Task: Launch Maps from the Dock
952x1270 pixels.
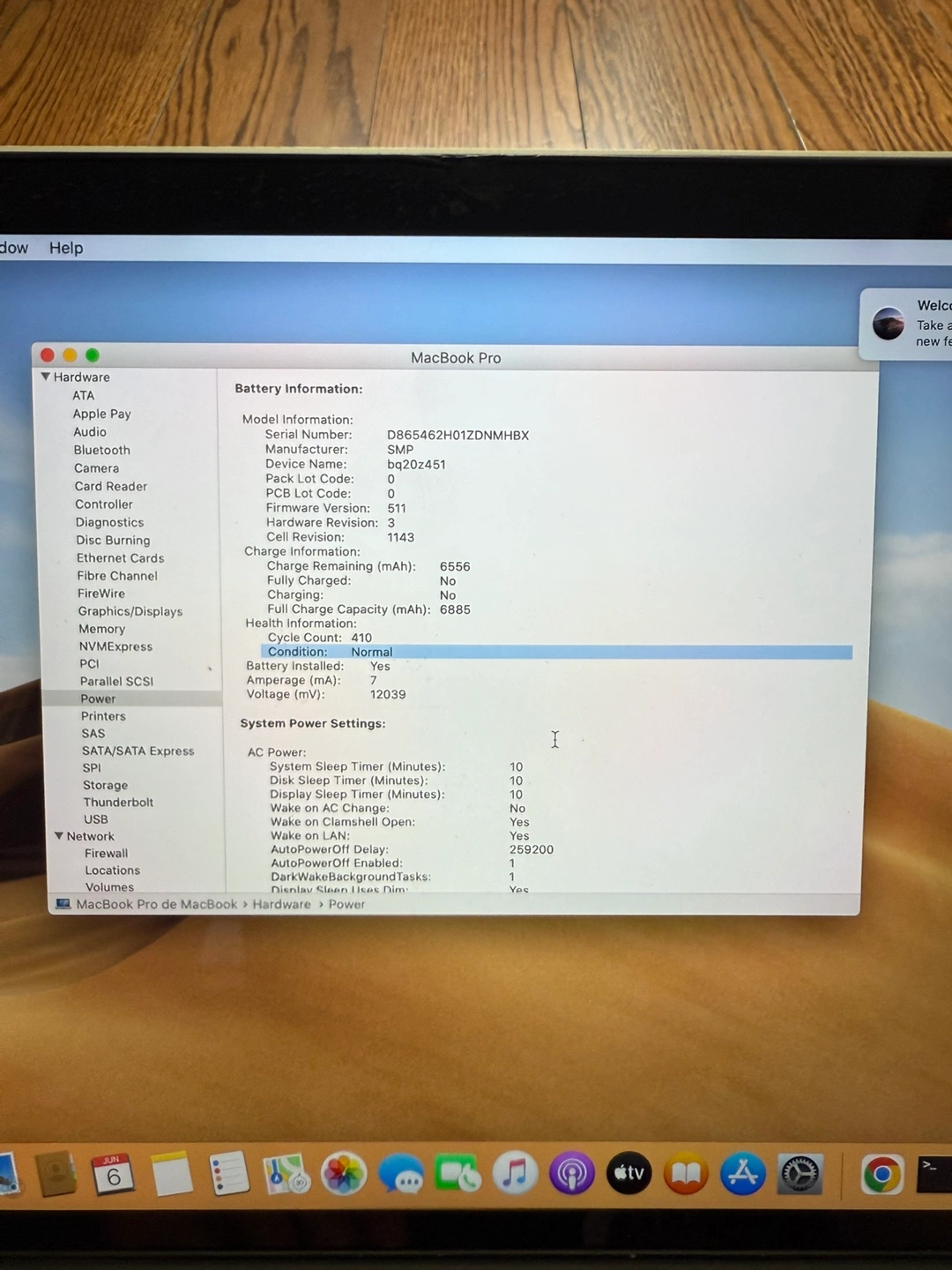Action: click(x=286, y=1175)
